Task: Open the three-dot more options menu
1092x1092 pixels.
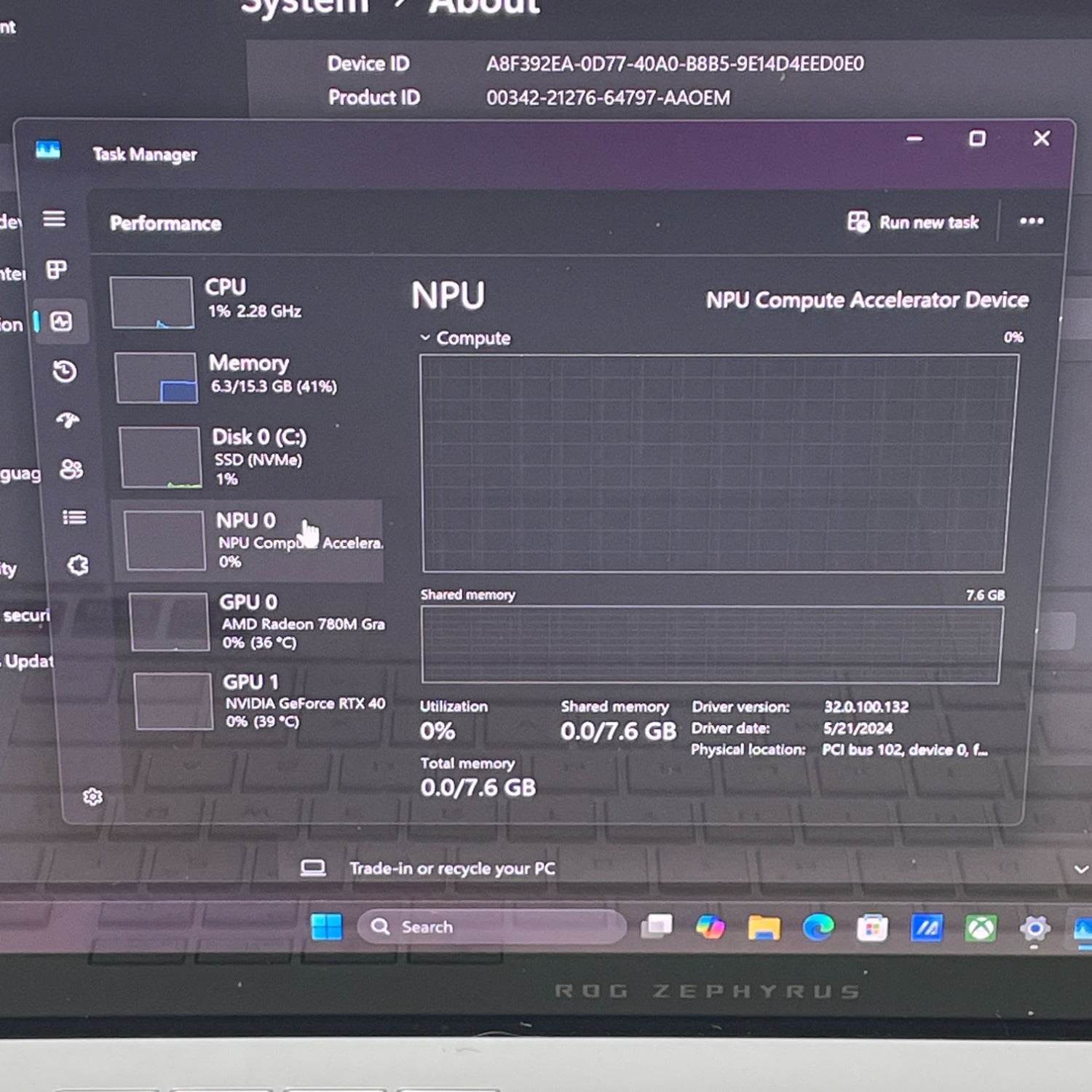Action: [x=1032, y=221]
